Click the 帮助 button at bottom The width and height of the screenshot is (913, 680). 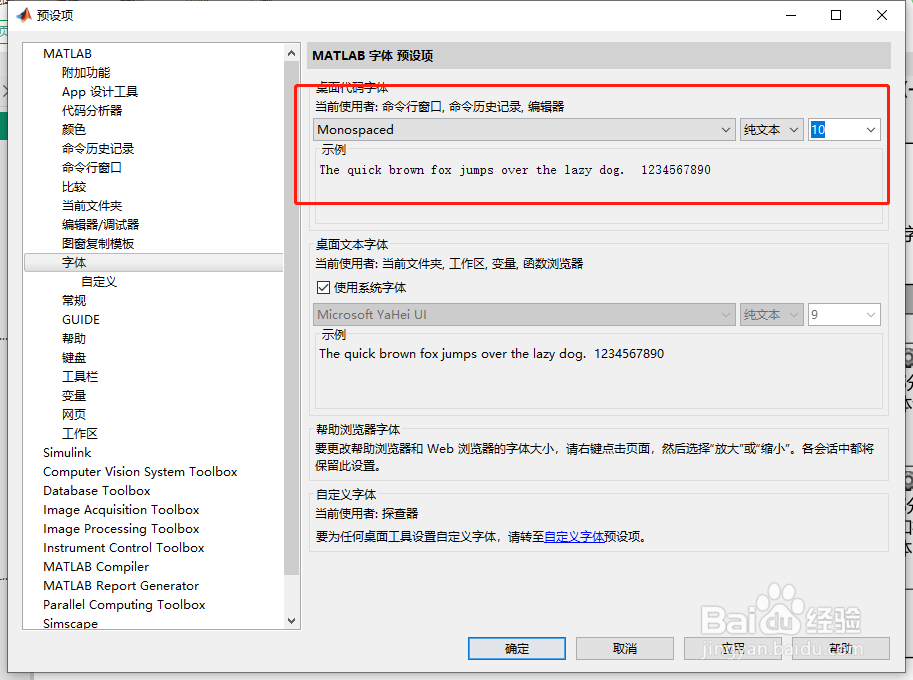pyautogui.click(x=841, y=649)
